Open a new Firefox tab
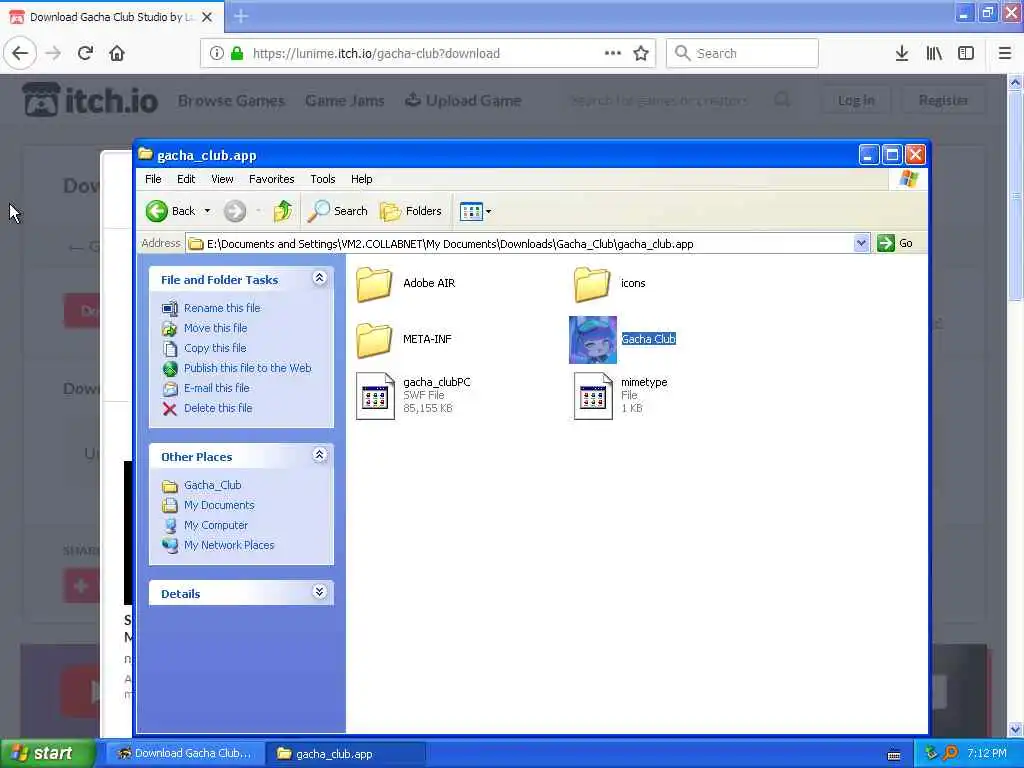The width and height of the screenshot is (1024, 768). tap(241, 16)
